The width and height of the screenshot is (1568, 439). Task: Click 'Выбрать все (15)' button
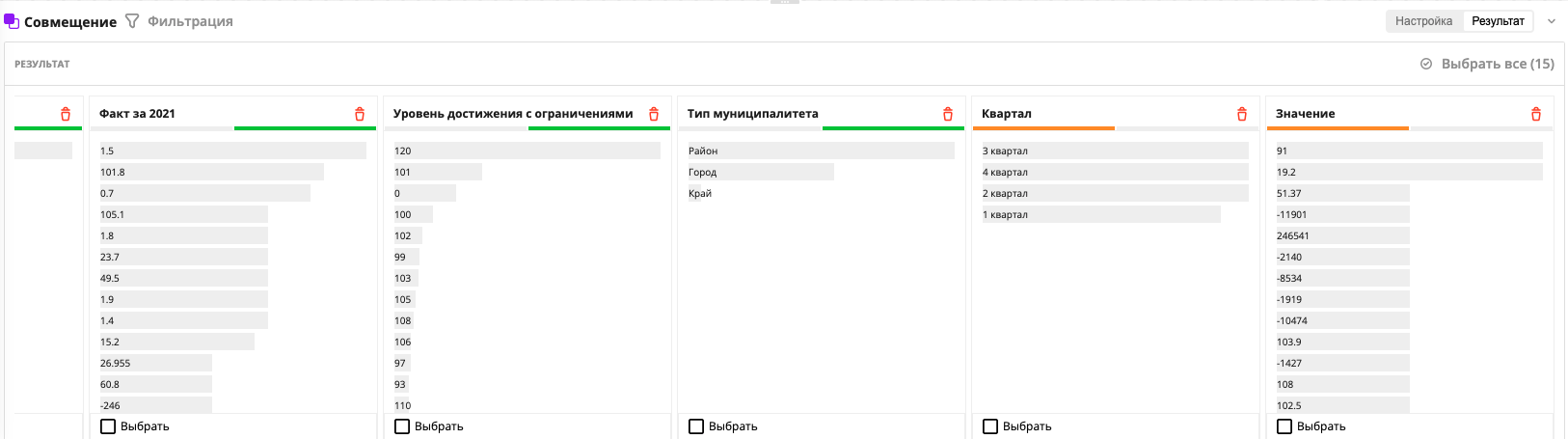tap(1488, 64)
